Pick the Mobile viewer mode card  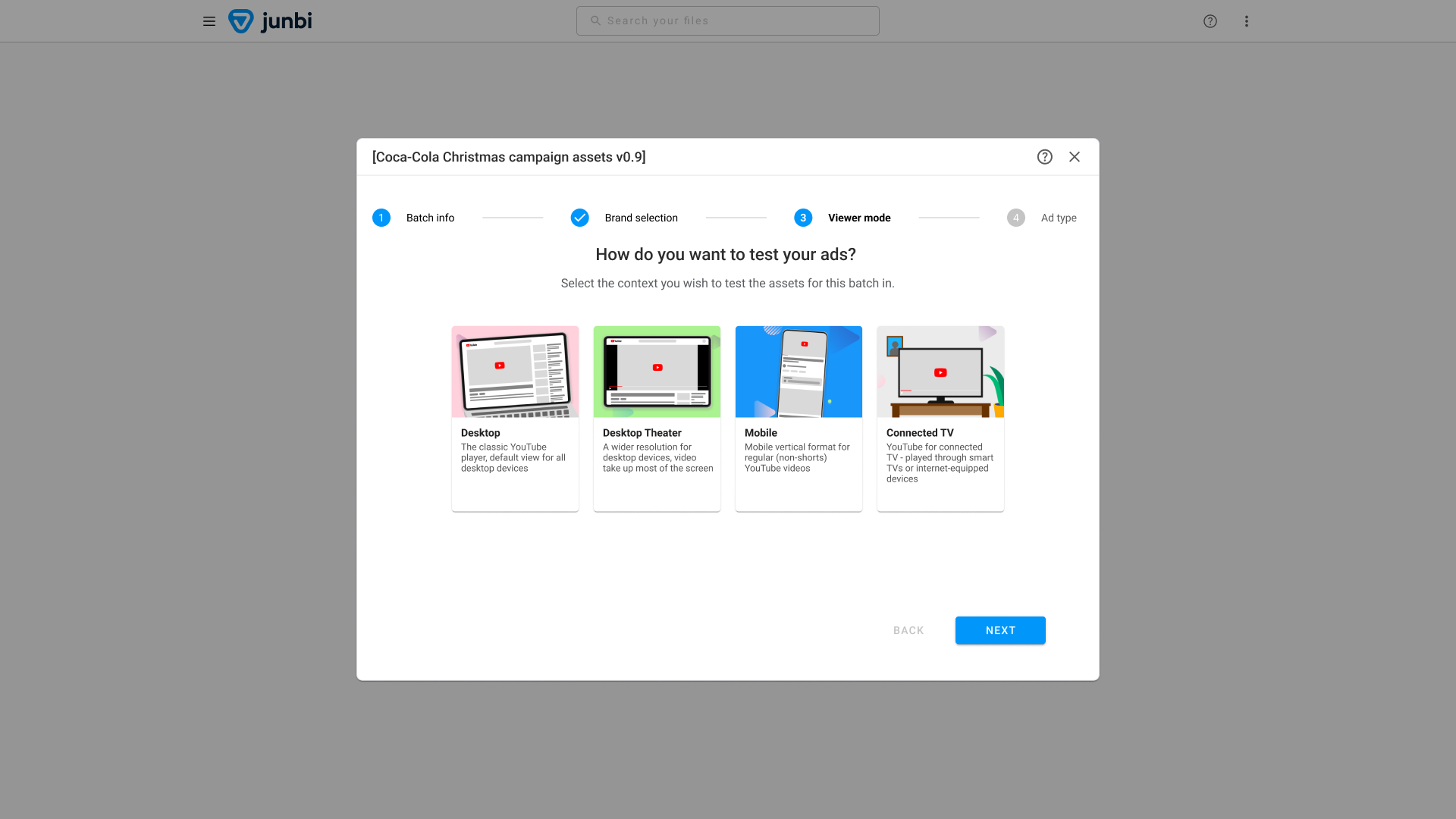[799, 419]
